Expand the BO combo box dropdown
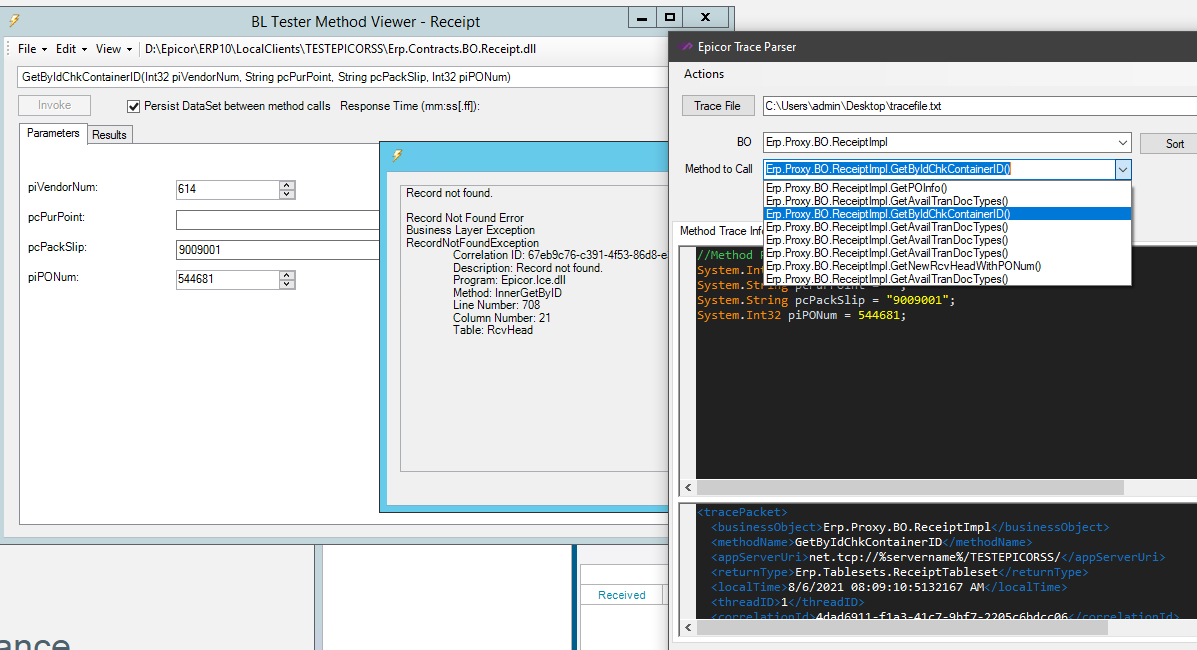Image resolution: width=1197 pixels, height=650 pixels. 1122,143
